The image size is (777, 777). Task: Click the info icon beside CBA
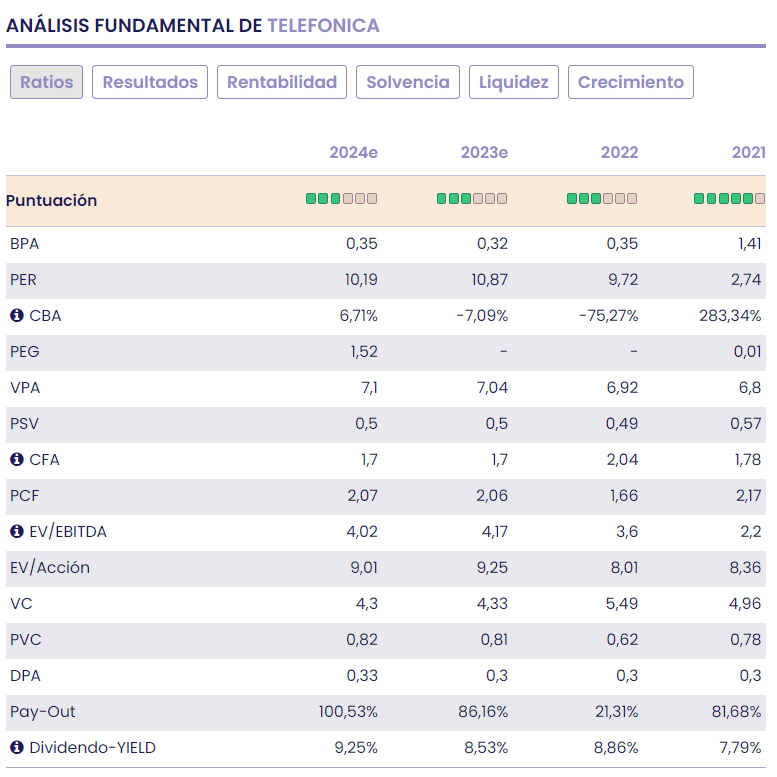pyautogui.click(x=17, y=316)
